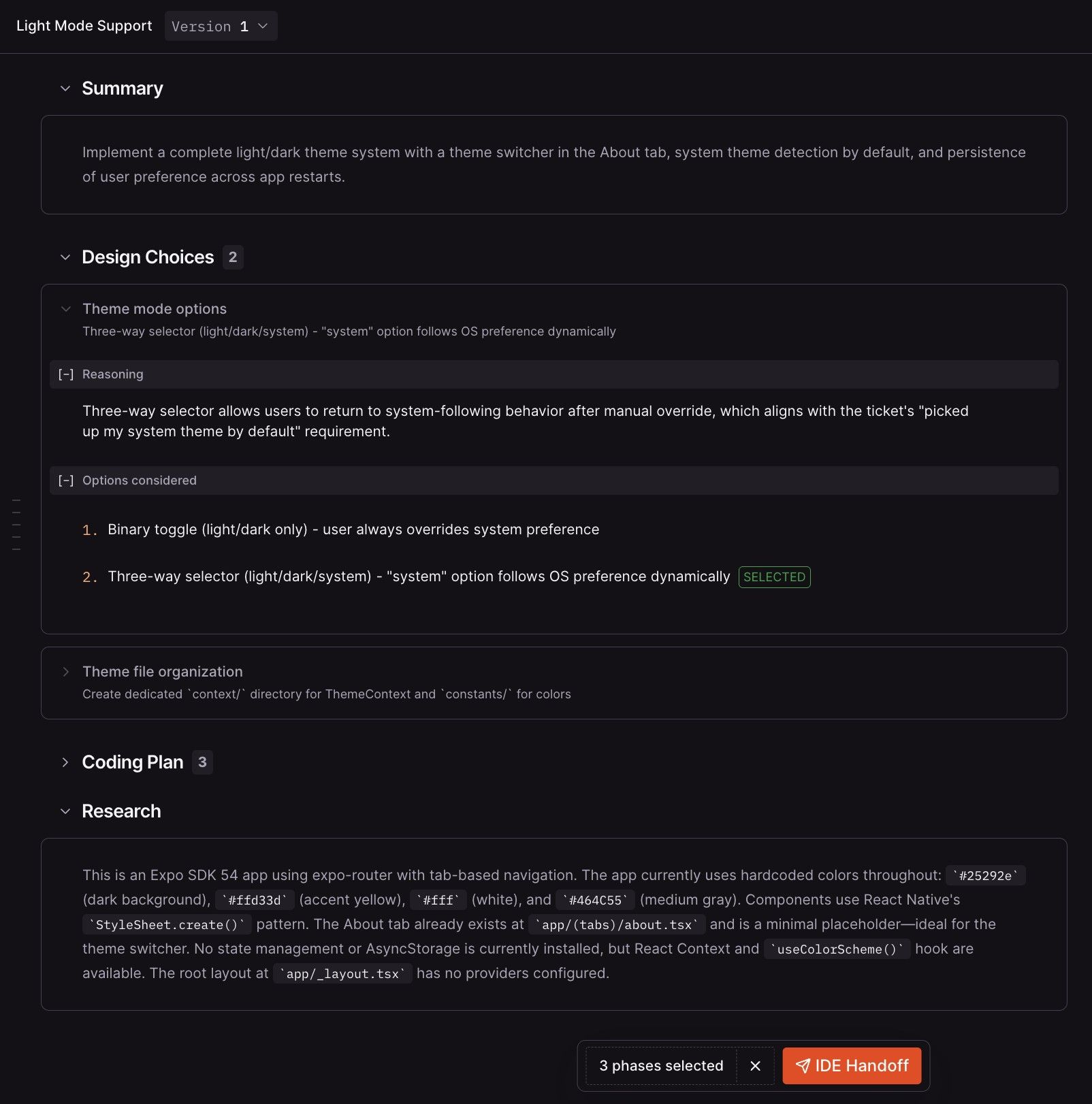Expand the Coding Plan section
The image size is (1092, 1104).
click(65, 762)
